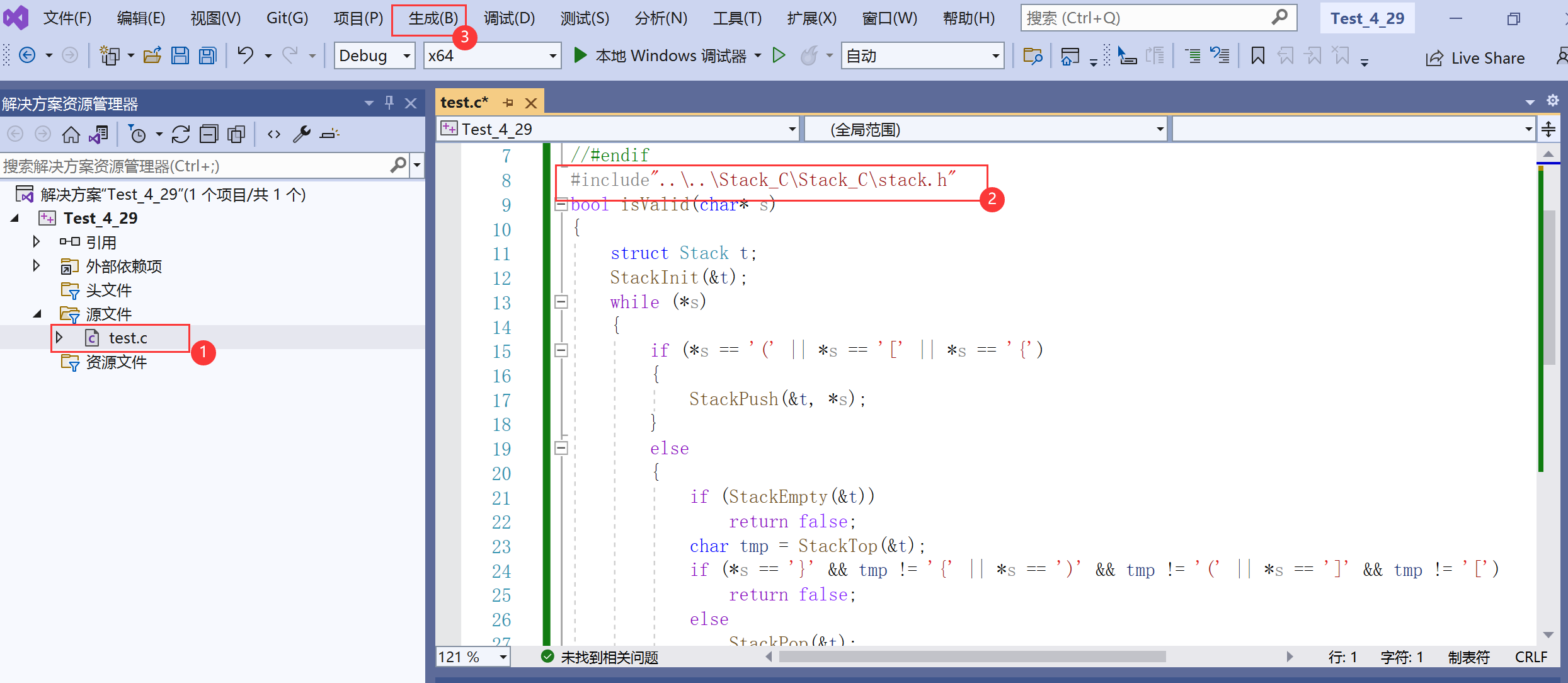Image resolution: width=1568 pixels, height=683 pixels.
Task: Open the Debug configuration dropdown
Action: pos(374,55)
